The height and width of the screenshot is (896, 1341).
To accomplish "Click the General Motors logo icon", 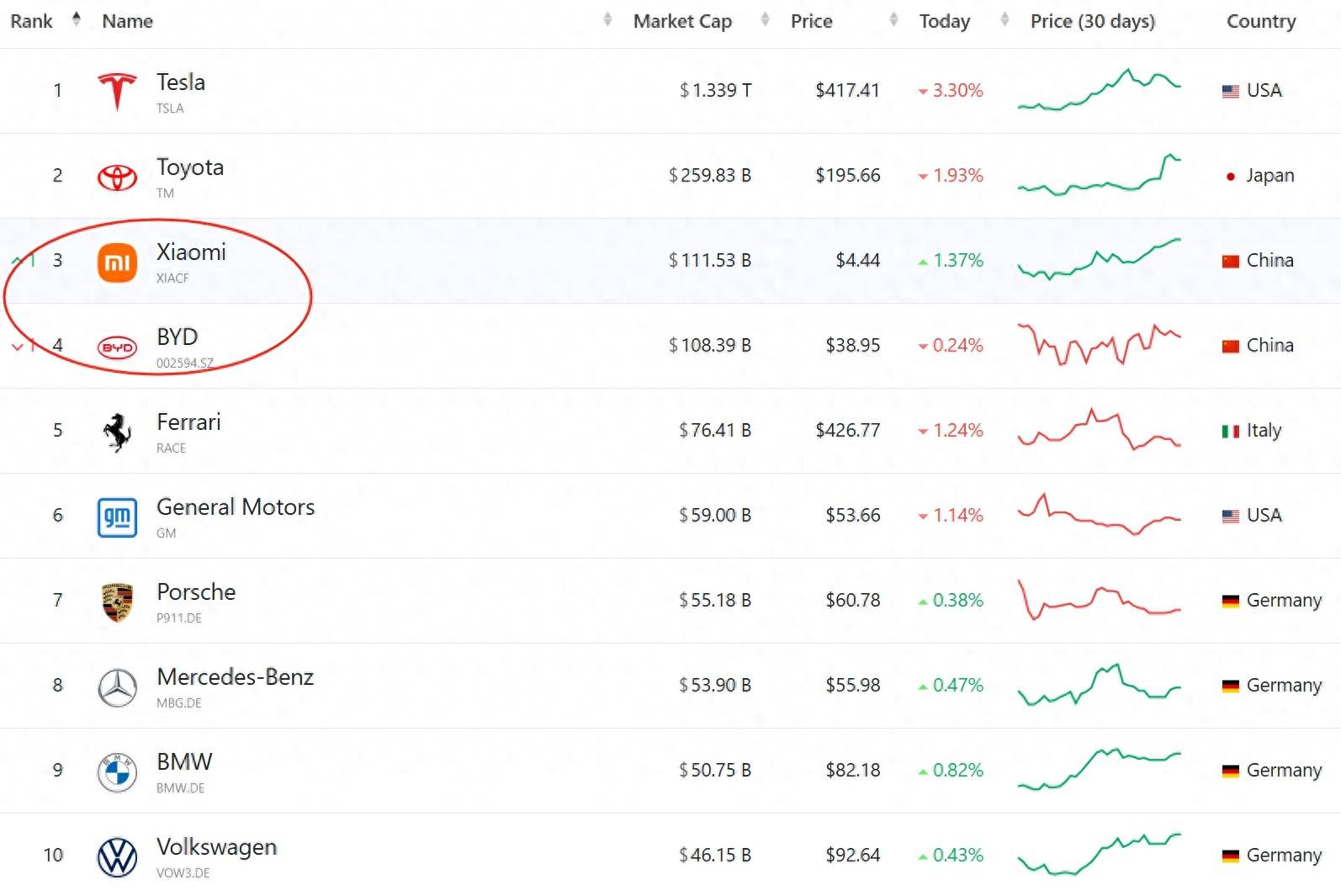I will (117, 517).
